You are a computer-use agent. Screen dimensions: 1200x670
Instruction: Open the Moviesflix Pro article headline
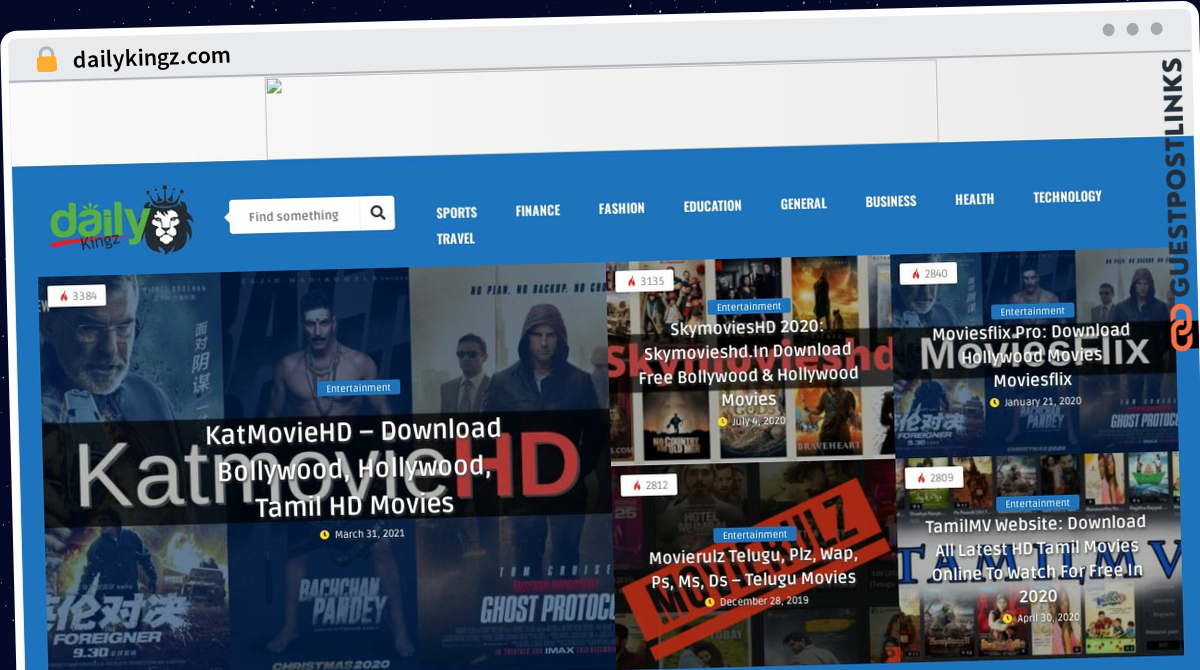1032,355
